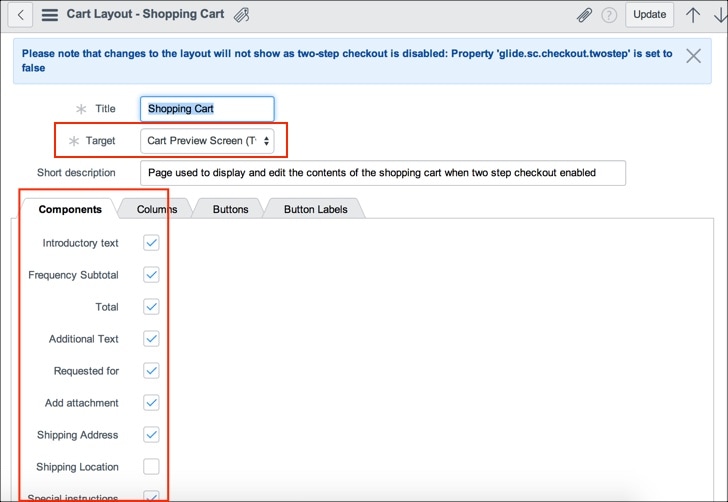Viewport: 728px width, 502px height.
Task: Click the Short description field
Action: pos(383,173)
